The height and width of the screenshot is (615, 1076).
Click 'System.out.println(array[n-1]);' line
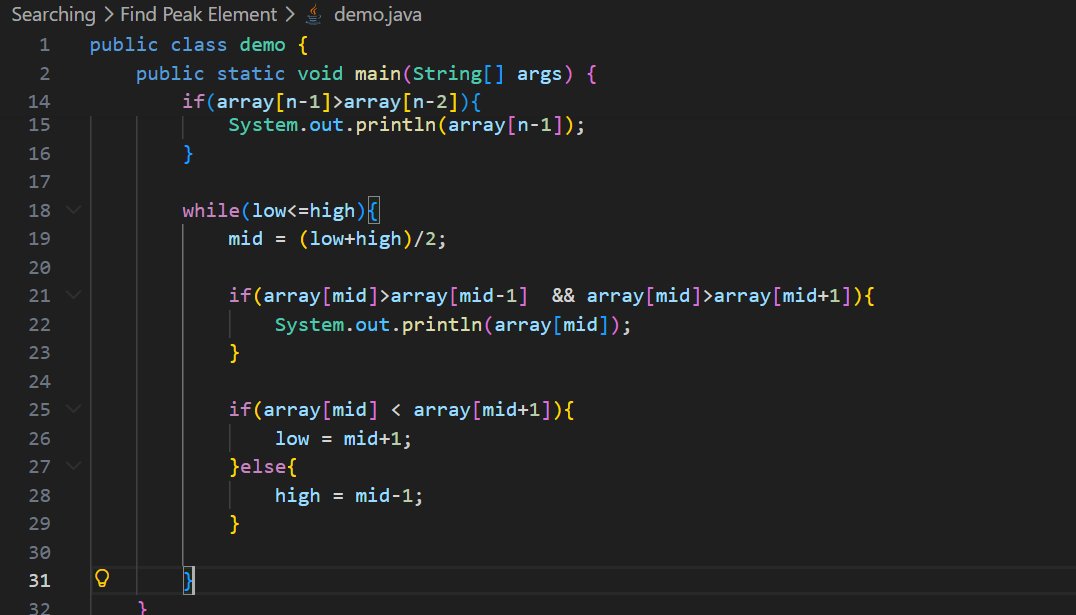406,125
